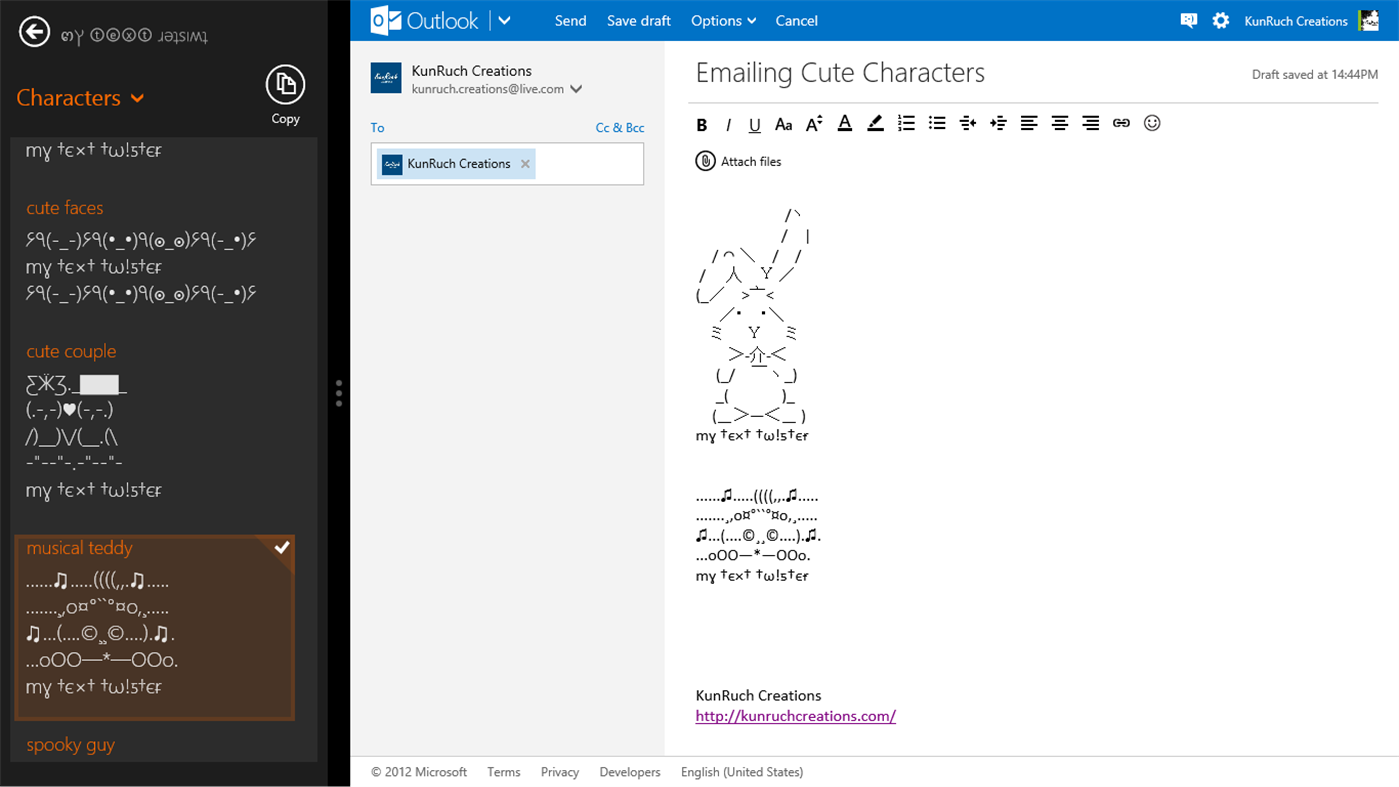Insert a bulleted list
Image resolution: width=1399 pixels, height=787 pixels.
(x=937, y=123)
